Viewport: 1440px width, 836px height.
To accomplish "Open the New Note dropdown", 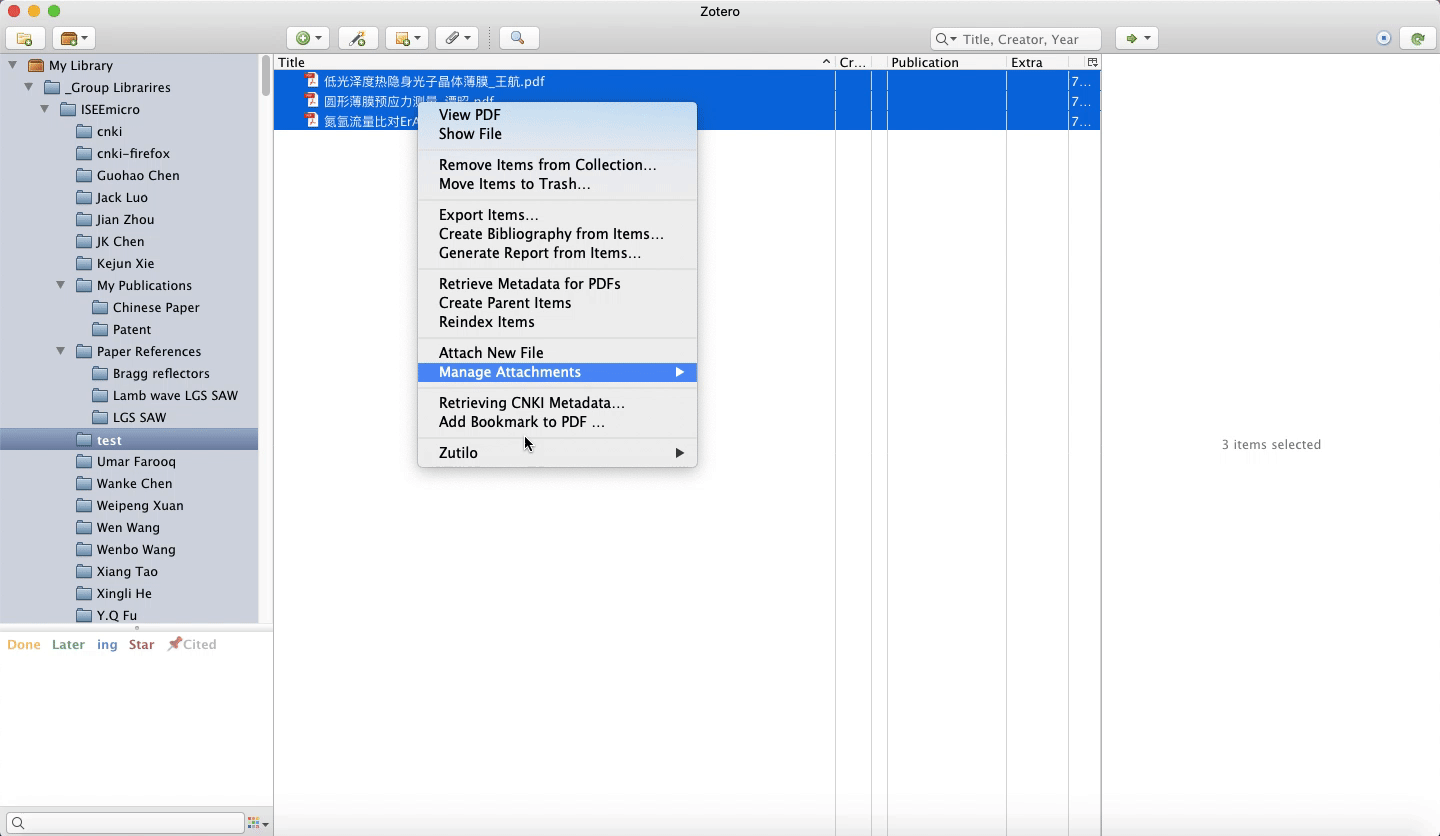I will tap(406, 38).
